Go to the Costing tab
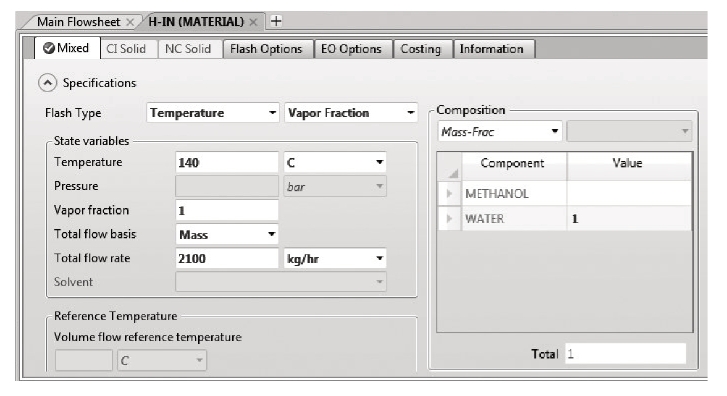 (421, 49)
